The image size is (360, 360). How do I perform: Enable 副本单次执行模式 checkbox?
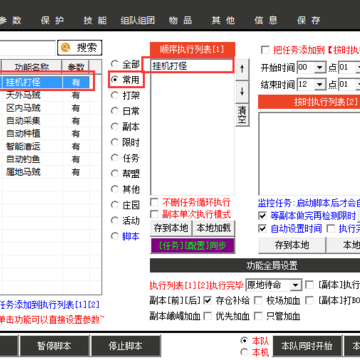(154, 214)
